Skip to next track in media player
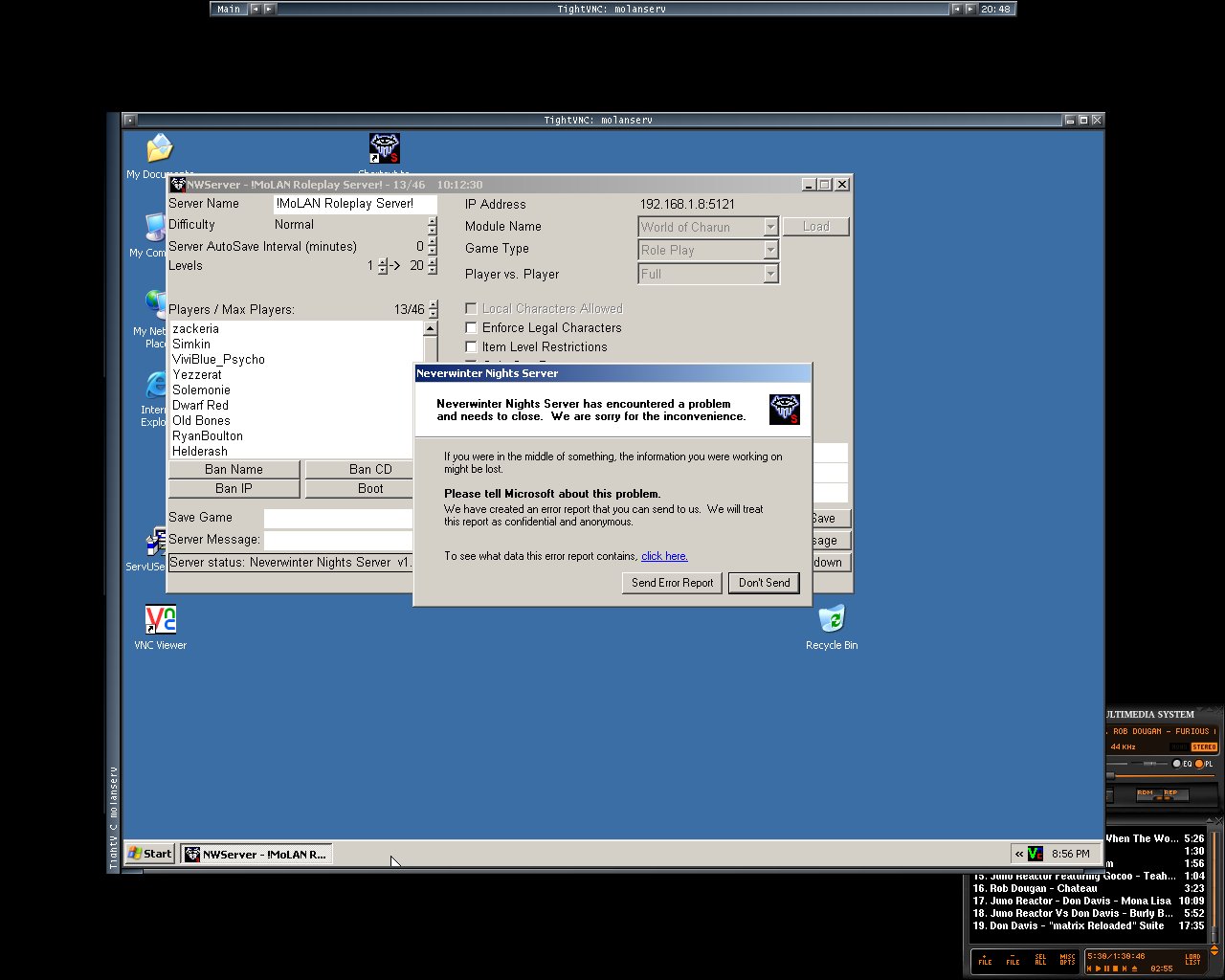The width and height of the screenshot is (1225, 980). 1125,969
